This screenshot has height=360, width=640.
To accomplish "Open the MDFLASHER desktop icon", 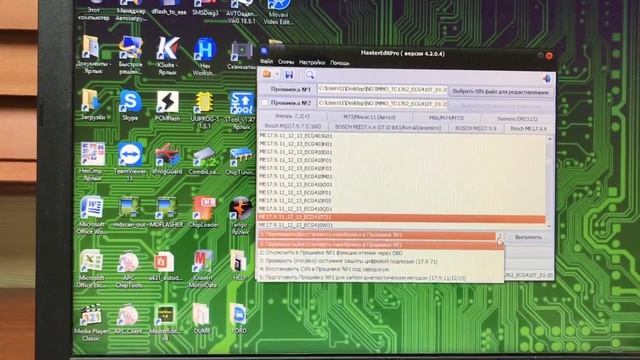I will 166,213.
